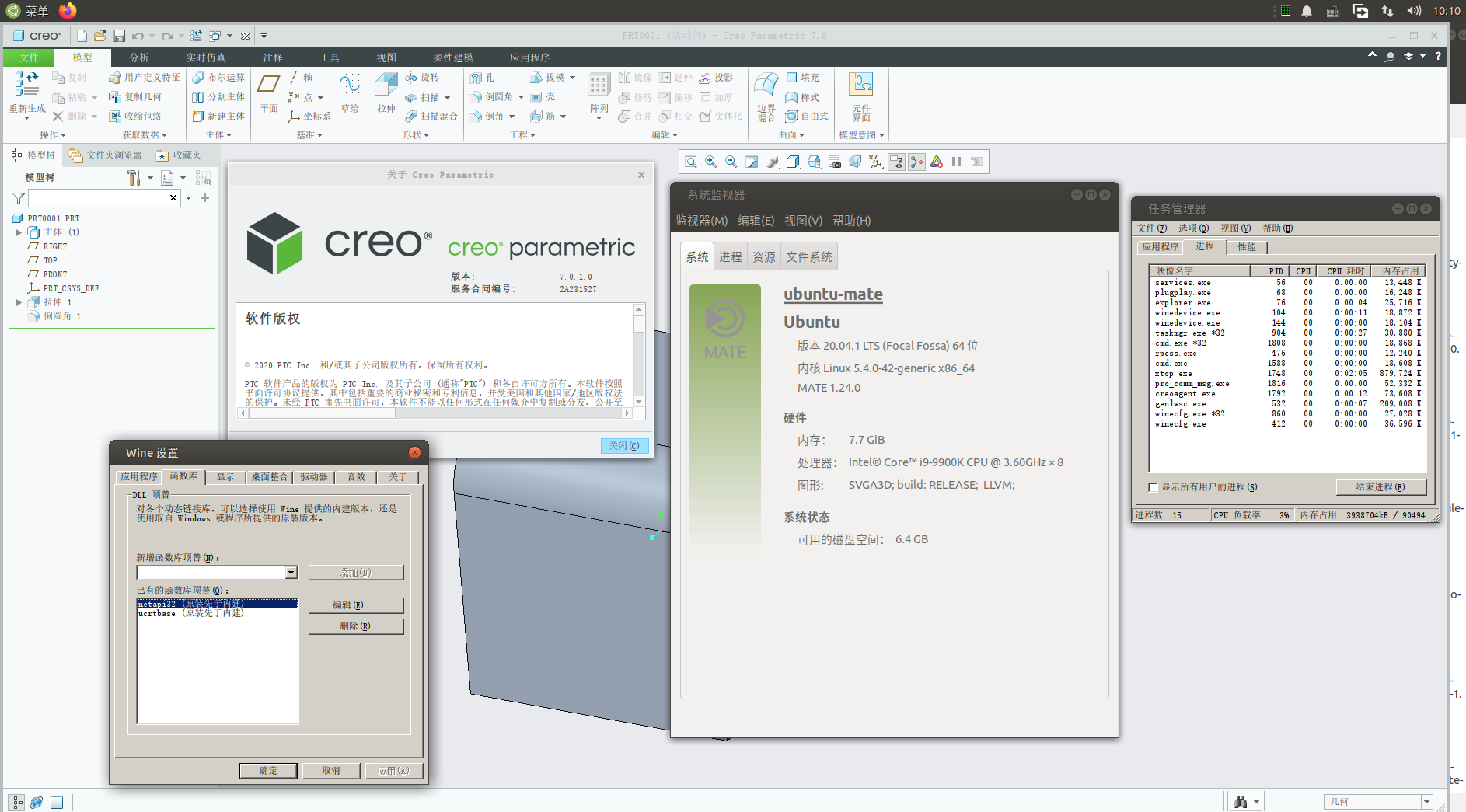
Task: Open the Draft (拔模) dropdown arrow
Action: coord(572,78)
